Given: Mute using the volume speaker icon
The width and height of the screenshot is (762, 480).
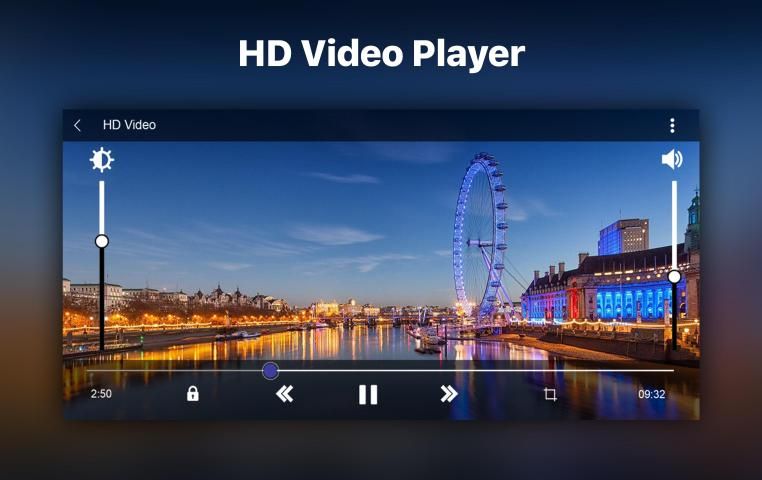Looking at the screenshot, I should [x=672, y=159].
